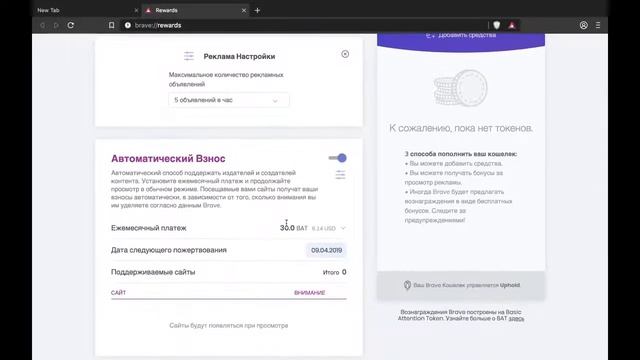Click the coin stack illustration in wallet
Screen dimensions: 640x360
coord(461,88)
